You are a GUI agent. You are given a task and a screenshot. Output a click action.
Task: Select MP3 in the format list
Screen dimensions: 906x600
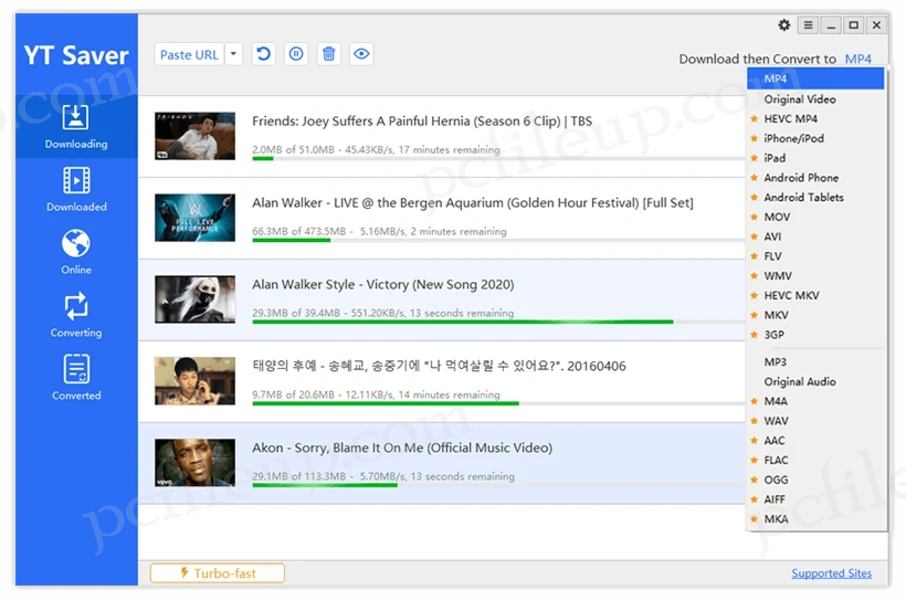(775, 362)
